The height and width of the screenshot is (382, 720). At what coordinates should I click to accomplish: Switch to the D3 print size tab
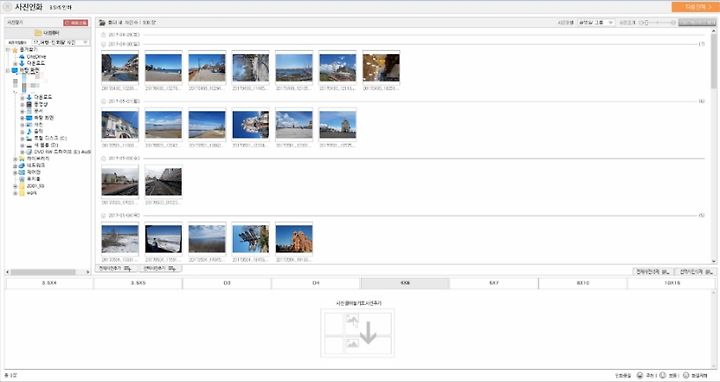click(x=227, y=283)
